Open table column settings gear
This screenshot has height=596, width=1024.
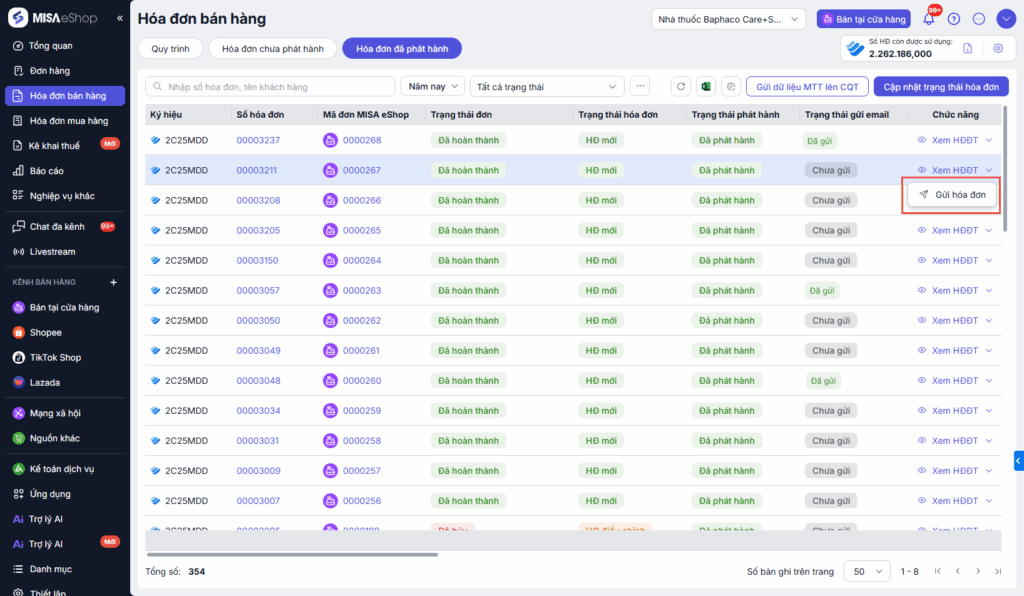pos(730,87)
